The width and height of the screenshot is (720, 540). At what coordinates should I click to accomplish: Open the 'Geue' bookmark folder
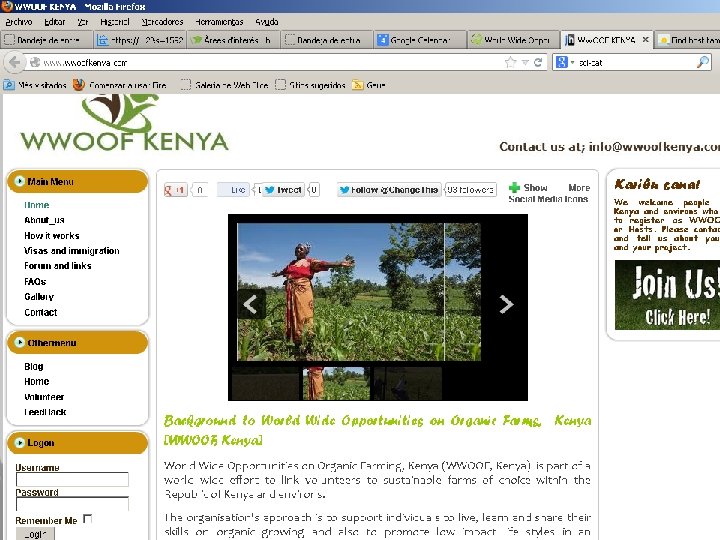point(369,85)
